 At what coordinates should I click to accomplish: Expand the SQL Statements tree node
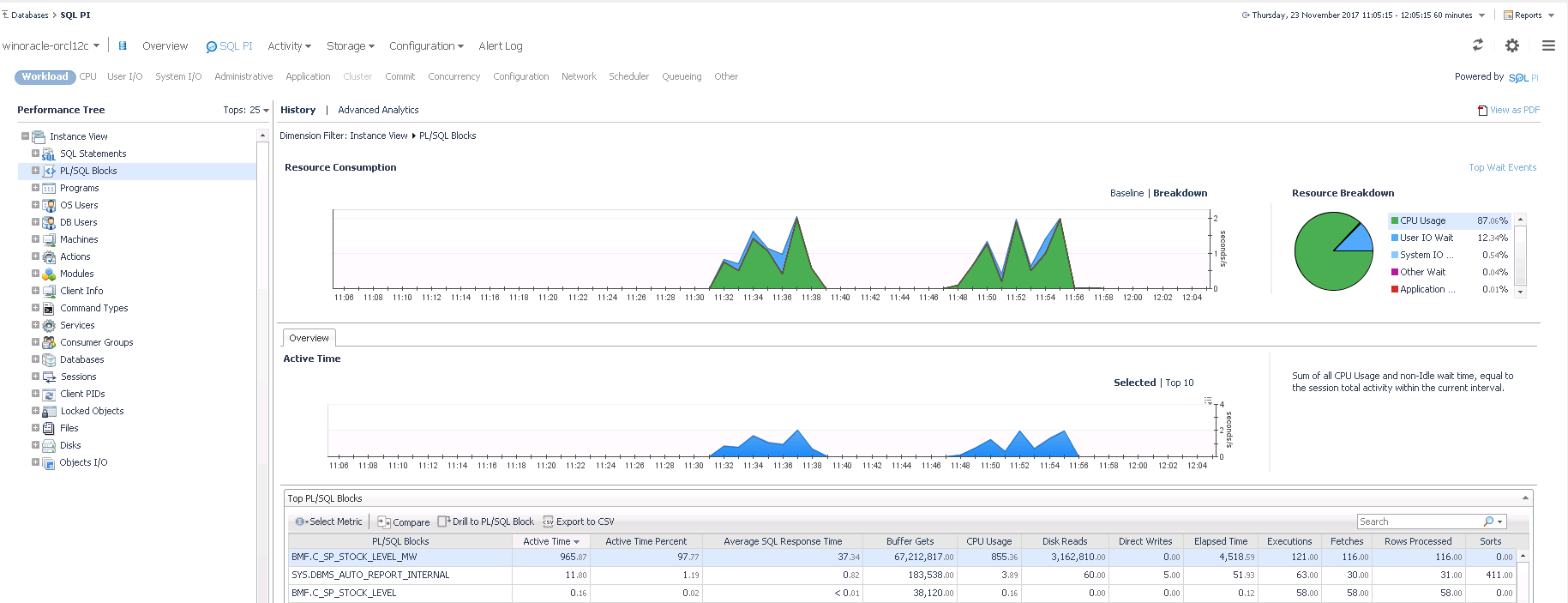(35, 154)
